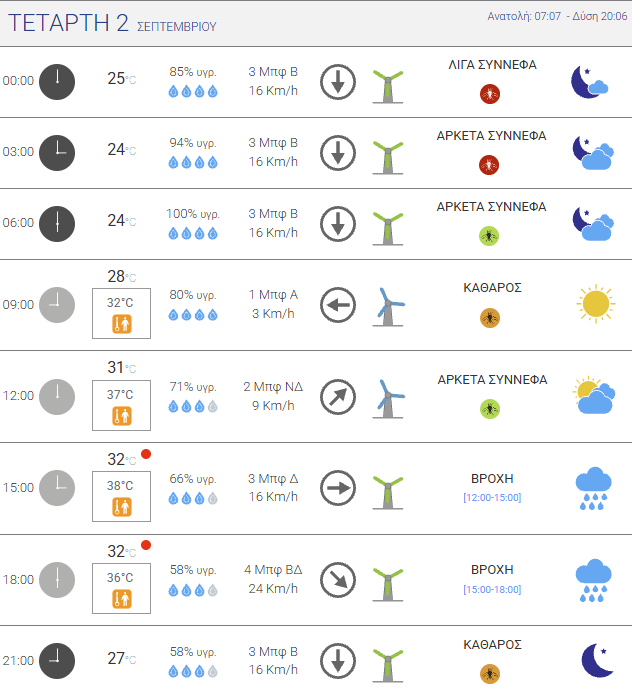Click the diagonal wind arrow at 18:00
Image resolution: width=635 pixels, height=695 pixels.
point(338,580)
